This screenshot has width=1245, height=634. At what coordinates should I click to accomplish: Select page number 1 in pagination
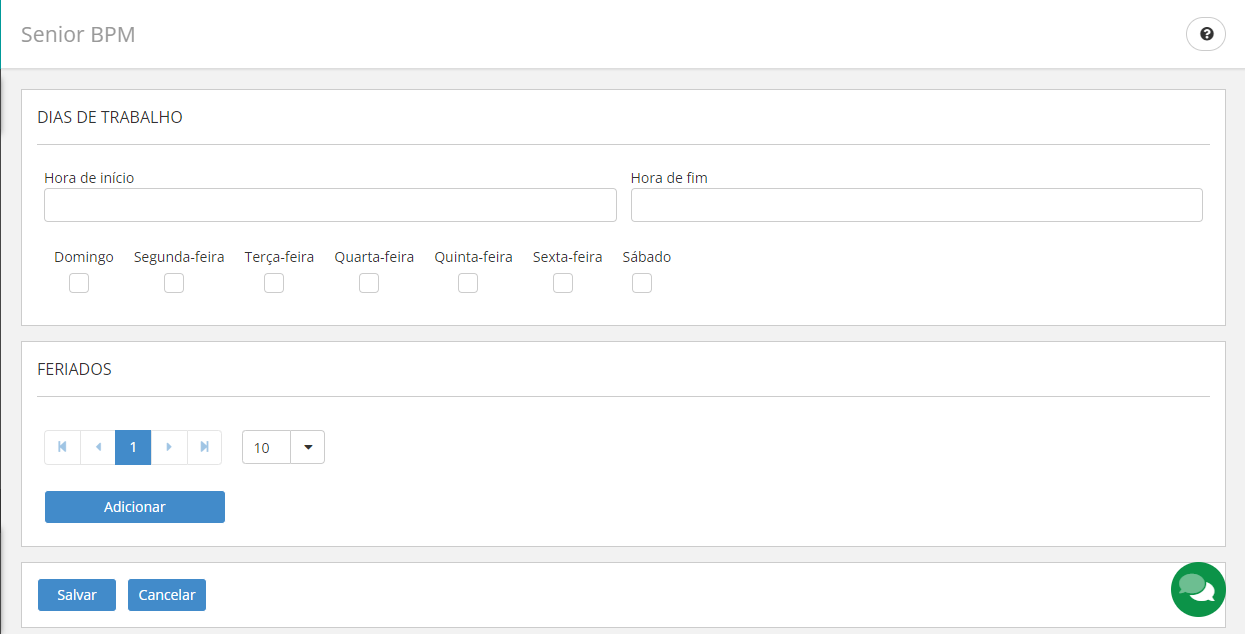133,447
